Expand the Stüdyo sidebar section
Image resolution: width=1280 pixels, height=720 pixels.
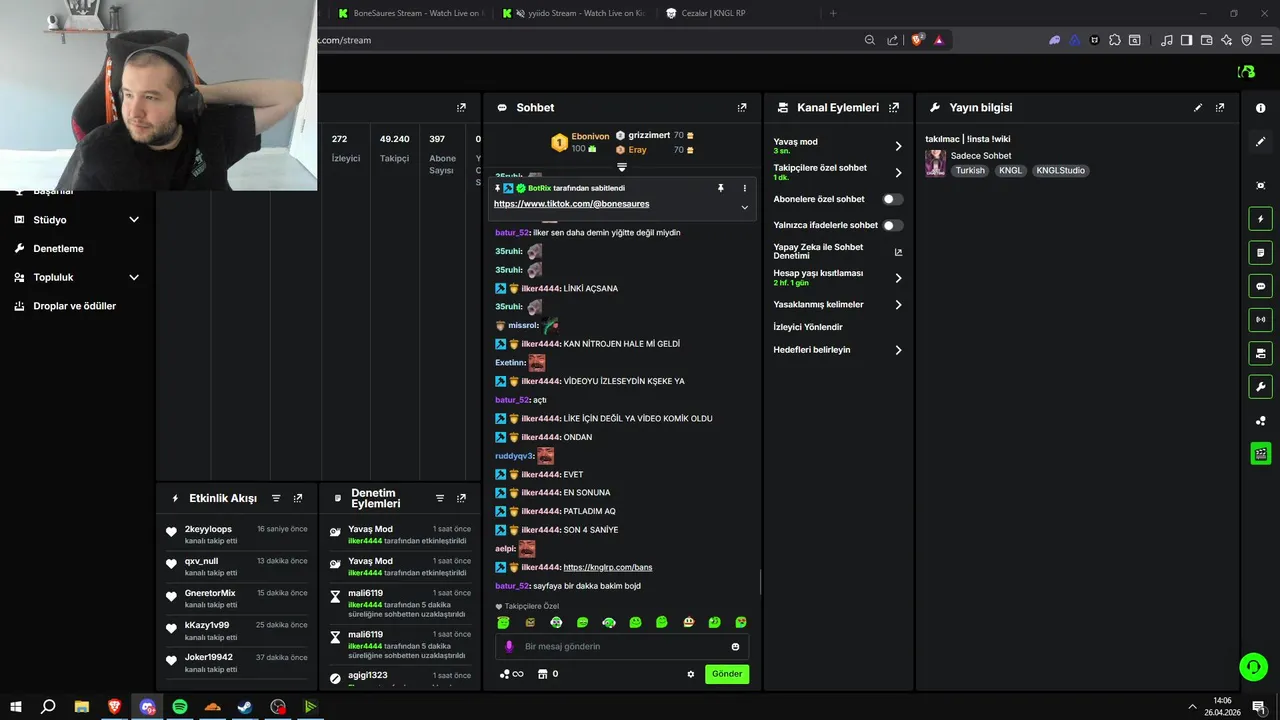tap(134, 220)
